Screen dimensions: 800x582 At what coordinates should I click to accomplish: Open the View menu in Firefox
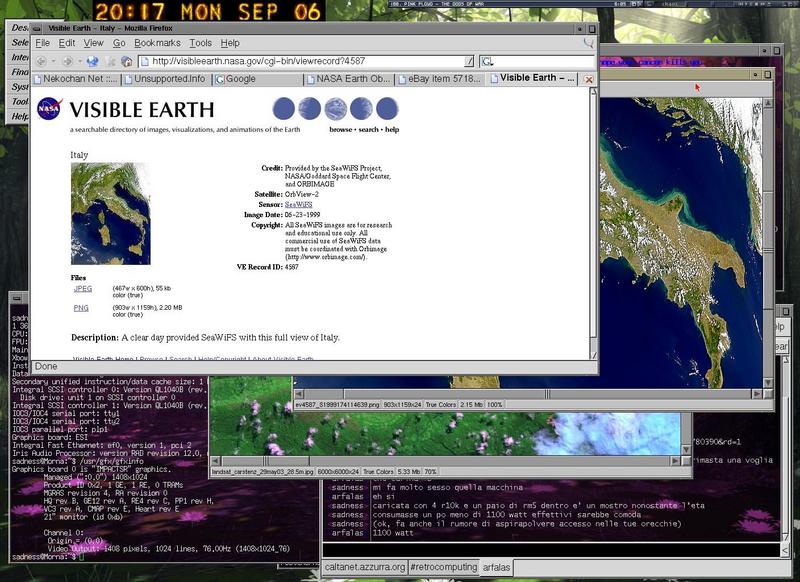coord(93,43)
